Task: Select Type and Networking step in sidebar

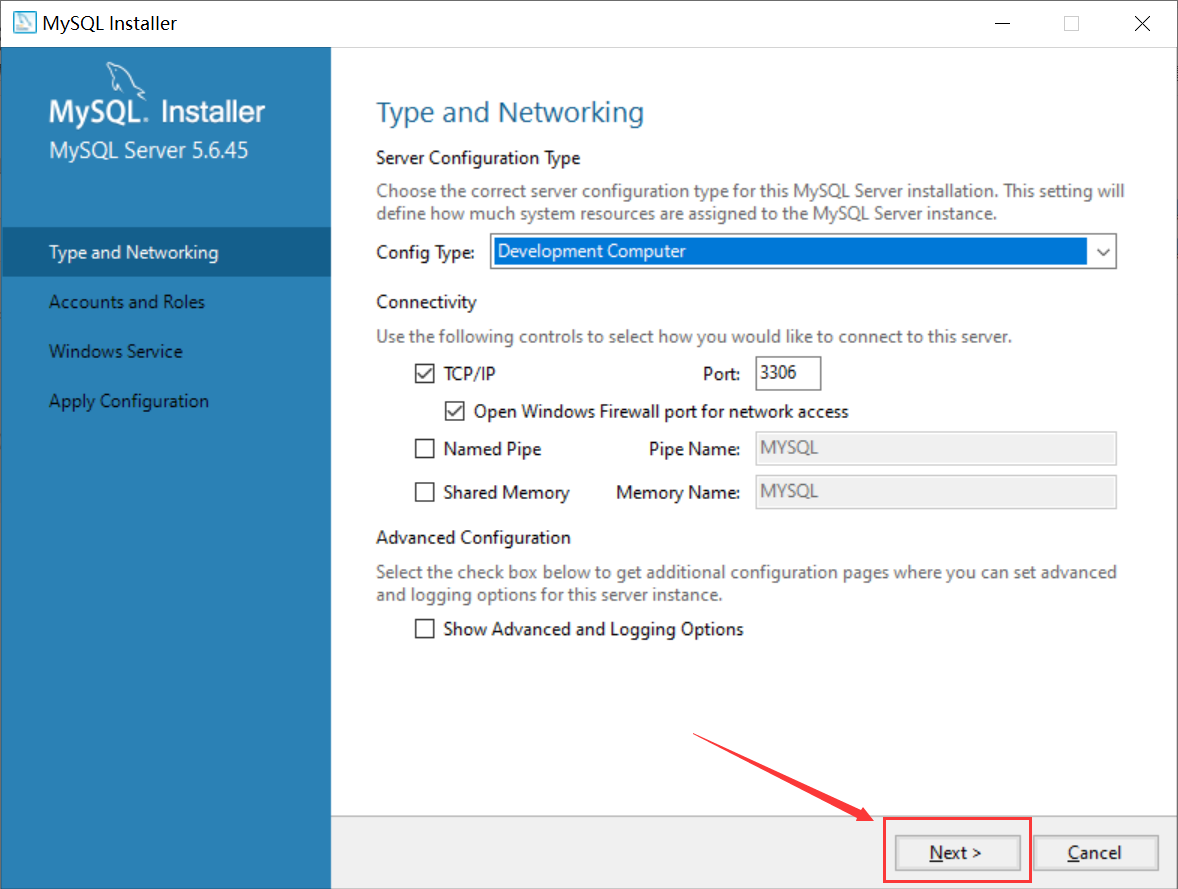Action: (165, 252)
